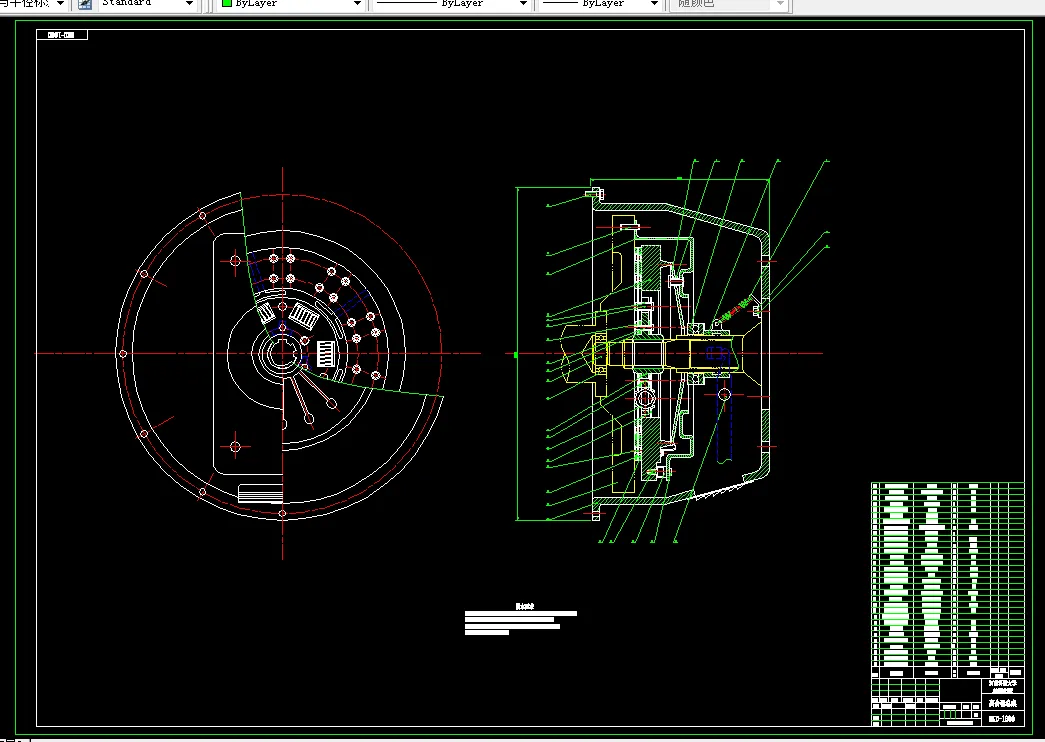The height and width of the screenshot is (742, 1045).
Task: Expand the dimension style dropdown arrow
Action: [x=60, y=4]
